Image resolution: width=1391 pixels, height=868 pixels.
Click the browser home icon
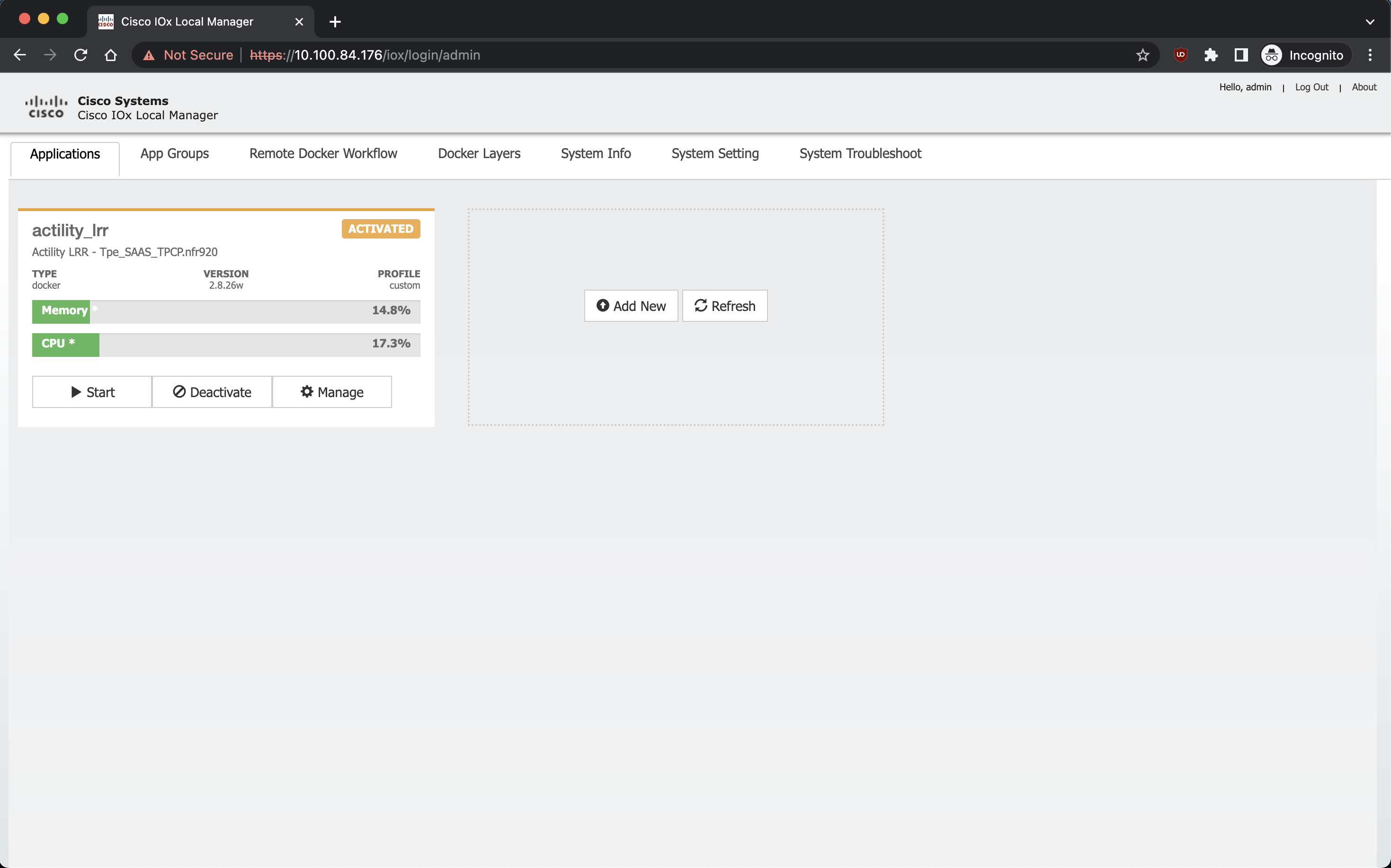point(111,55)
